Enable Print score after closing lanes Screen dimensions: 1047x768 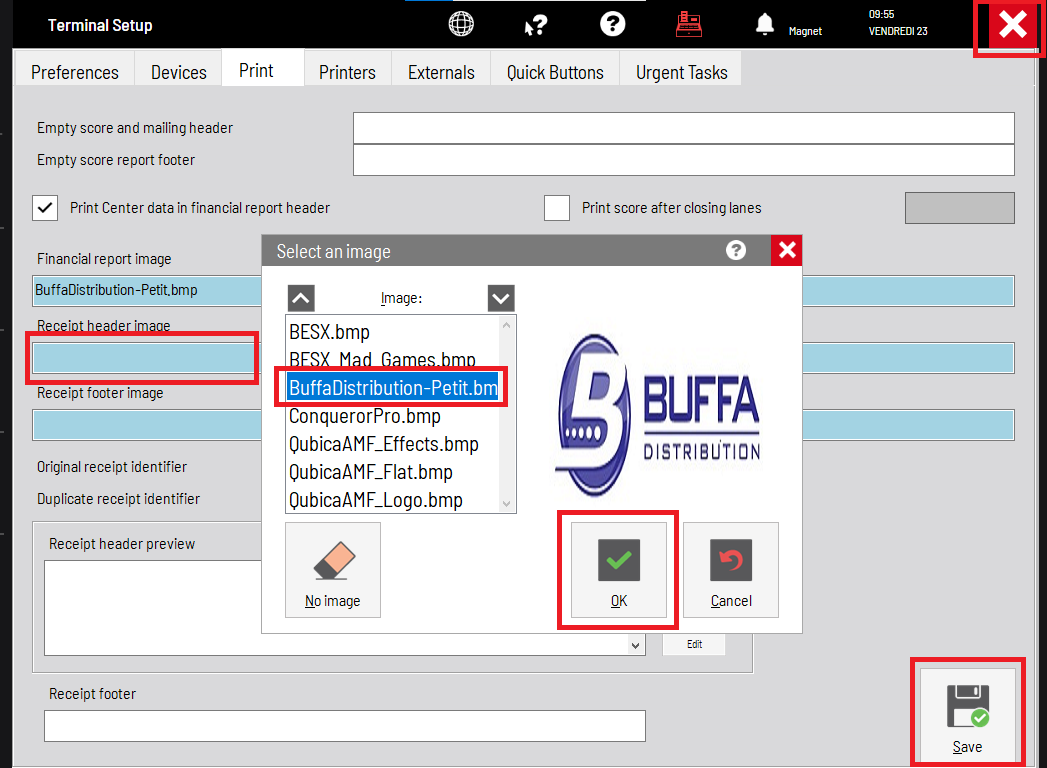[557, 208]
